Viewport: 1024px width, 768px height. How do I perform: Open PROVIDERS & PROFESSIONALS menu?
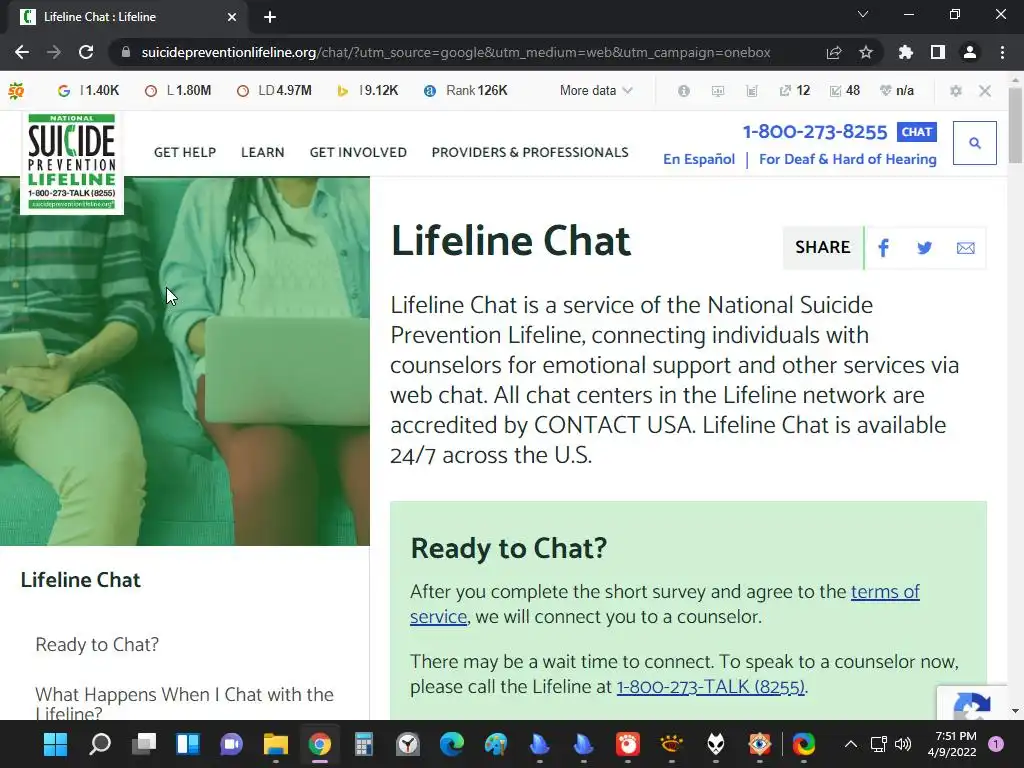point(530,152)
